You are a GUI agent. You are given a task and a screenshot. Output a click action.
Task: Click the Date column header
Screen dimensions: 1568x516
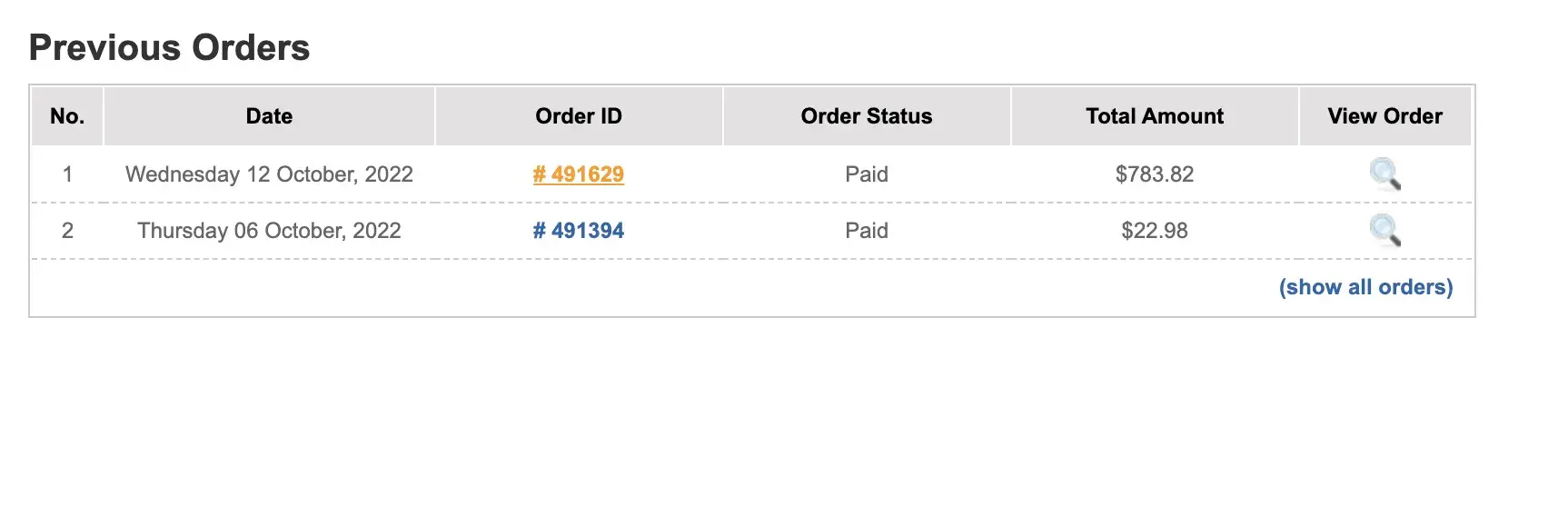click(269, 116)
